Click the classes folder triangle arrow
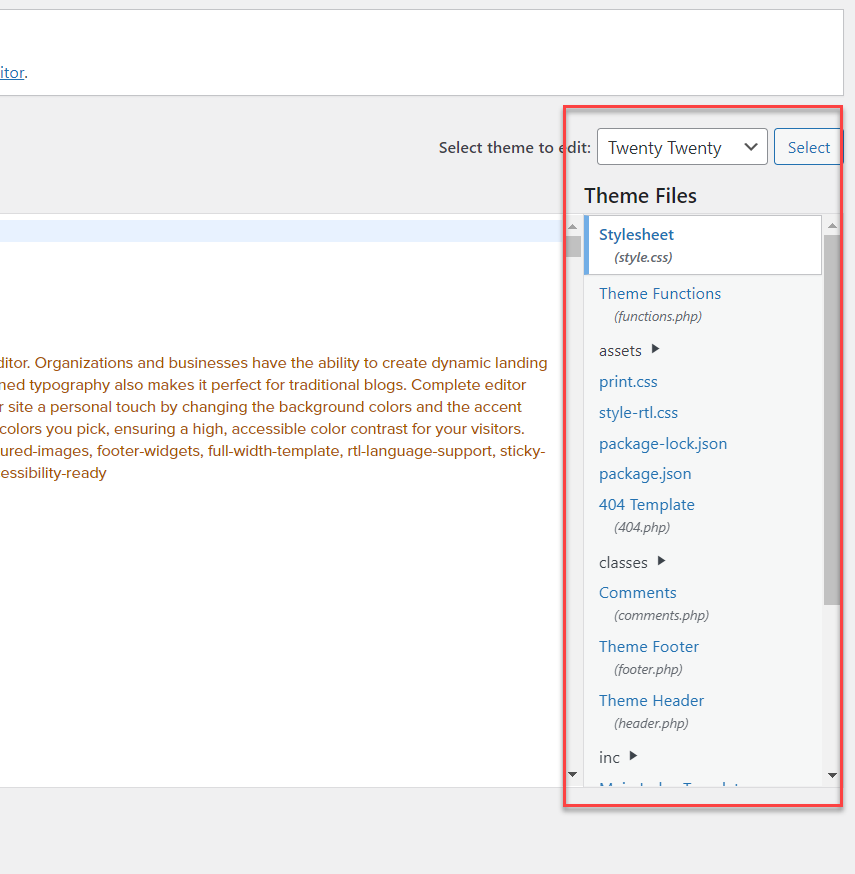The image size is (855, 874). 661,561
